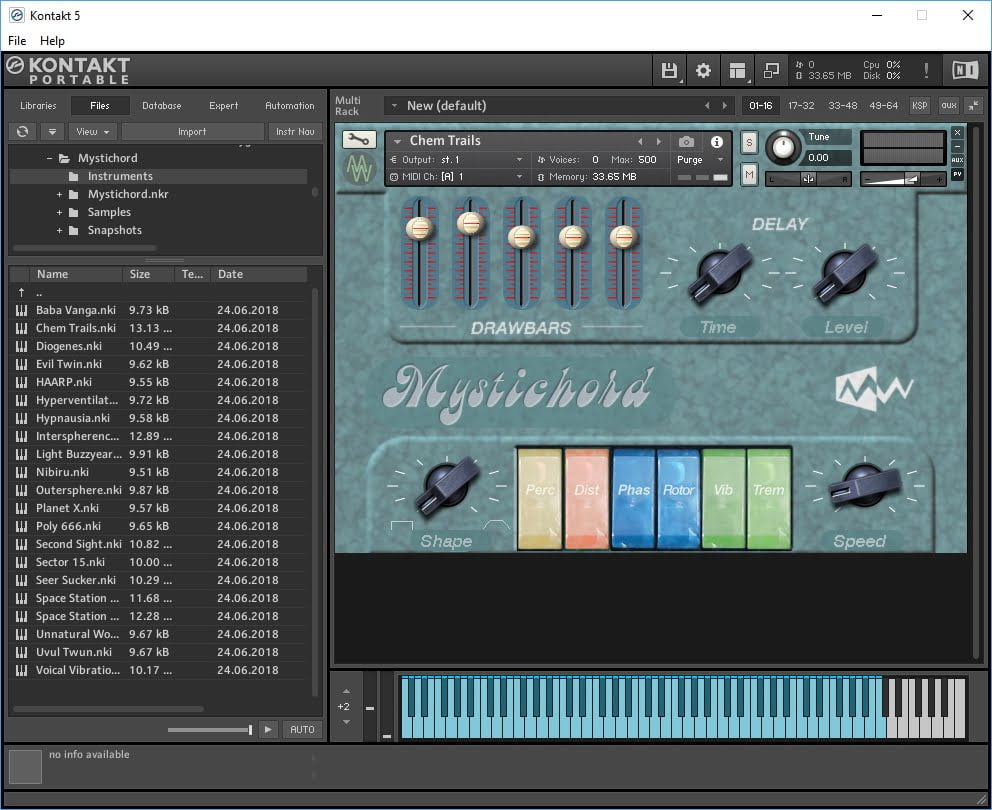This screenshot has width=992, height=810.
Task: Expand the Snapshots folder
Action: pyautogui.click(x=59, y=230)
